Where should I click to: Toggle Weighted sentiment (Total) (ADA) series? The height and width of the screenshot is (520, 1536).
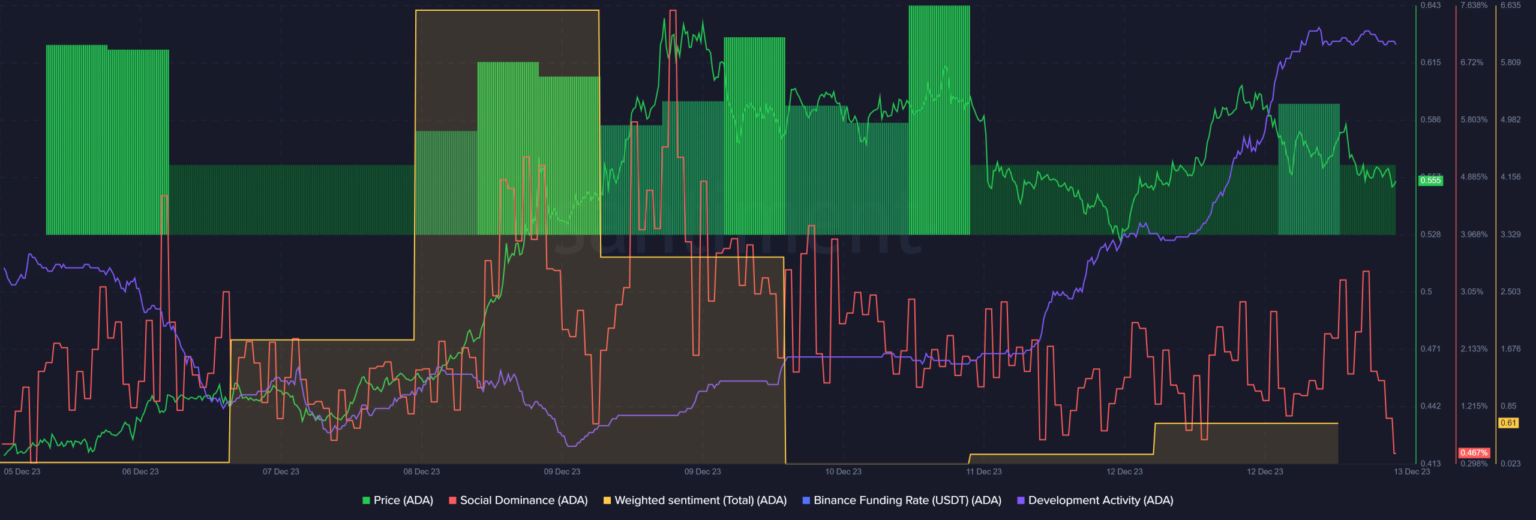701,500
